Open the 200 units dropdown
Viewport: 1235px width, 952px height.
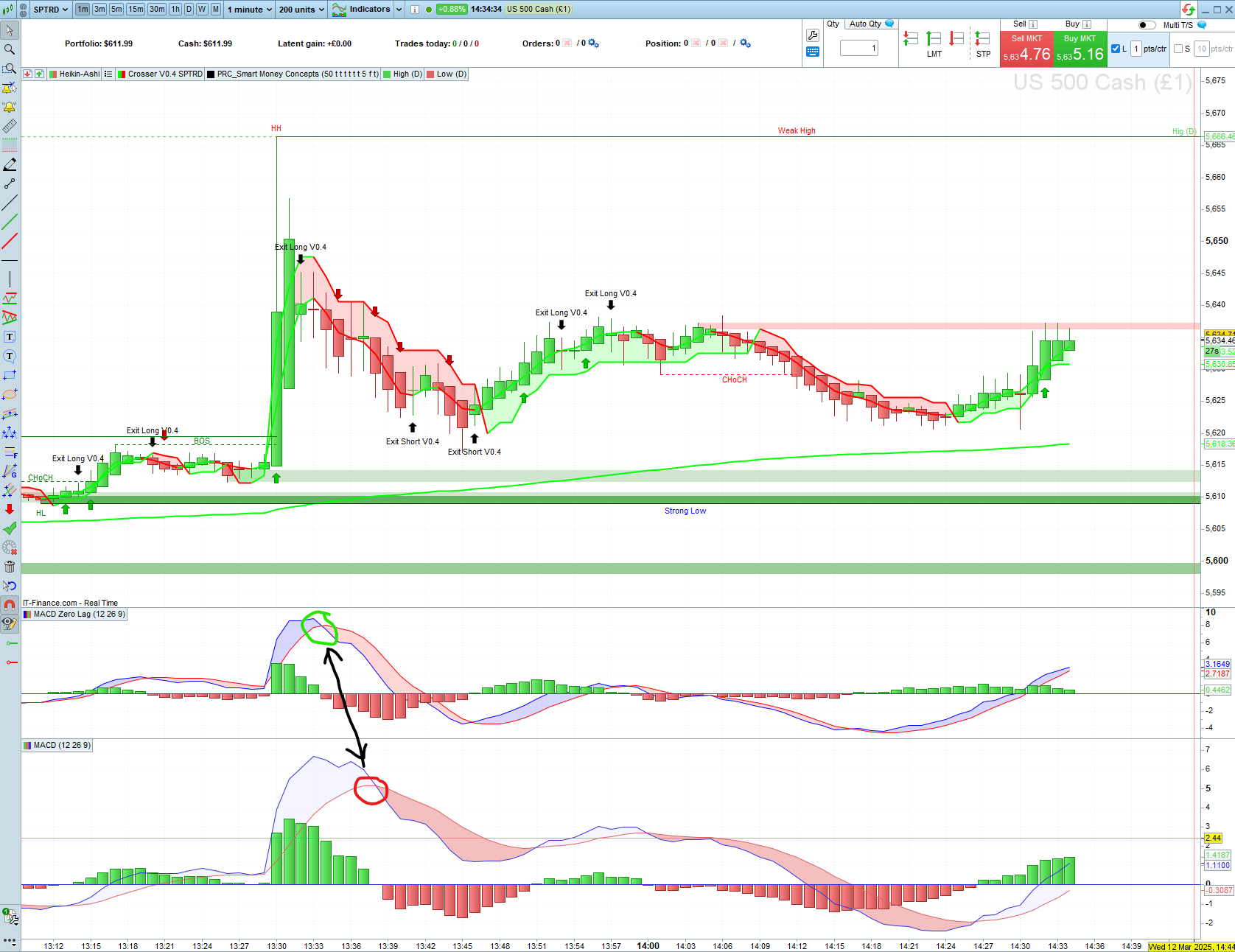(x=301, y=10)
